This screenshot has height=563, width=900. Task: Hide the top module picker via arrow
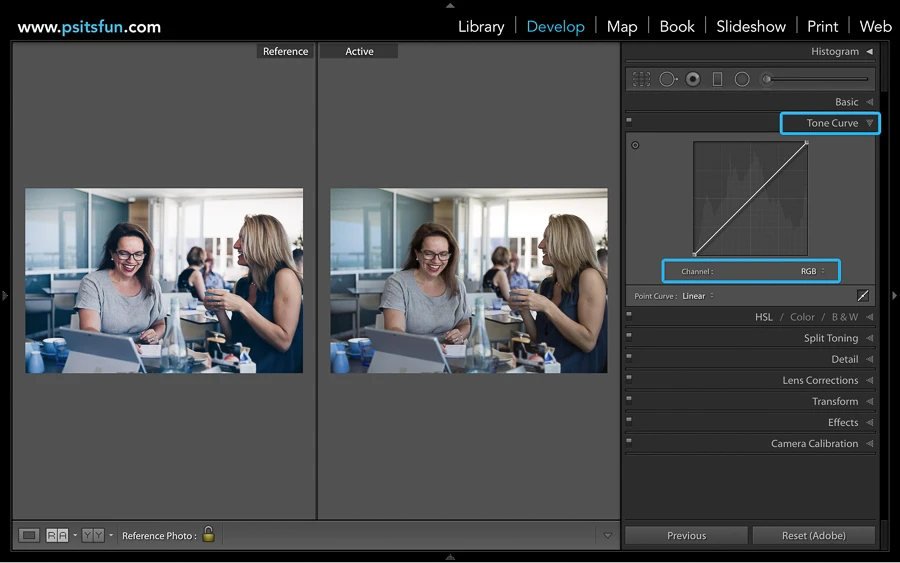pos(450,5)
